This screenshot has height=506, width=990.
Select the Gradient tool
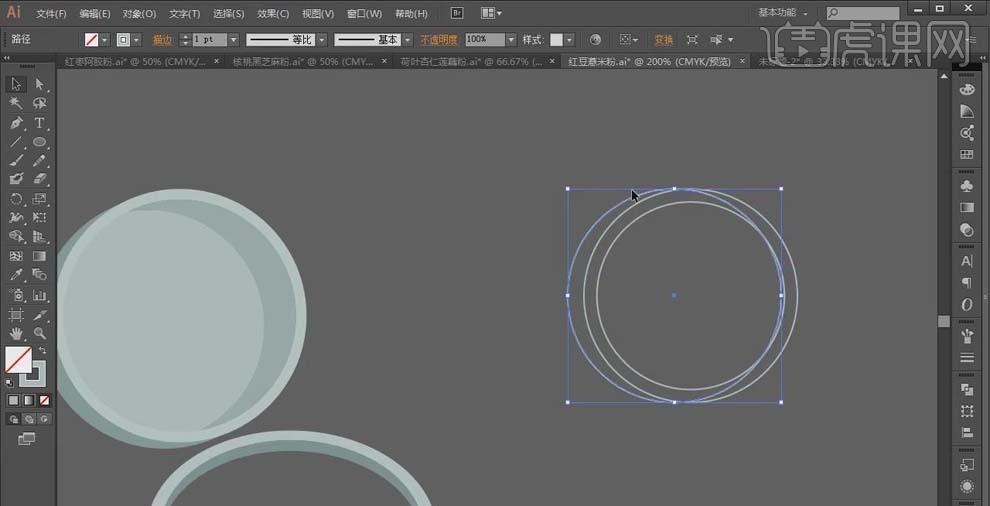(x=40, y=256)
